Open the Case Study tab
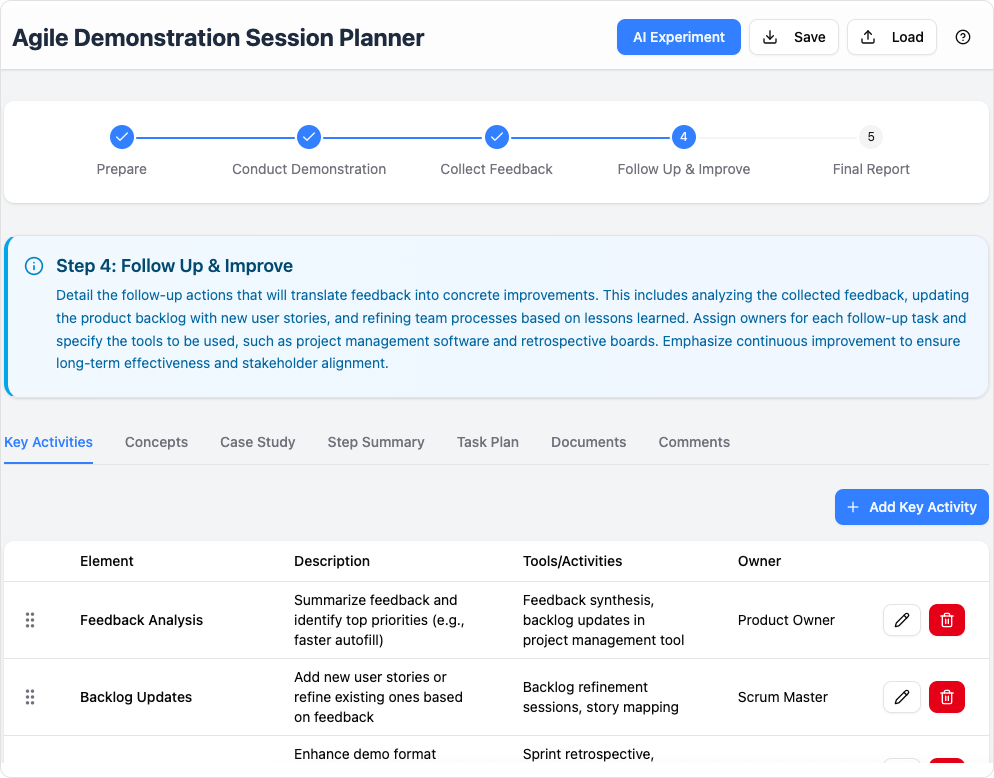994x778 pixels. 257,443
